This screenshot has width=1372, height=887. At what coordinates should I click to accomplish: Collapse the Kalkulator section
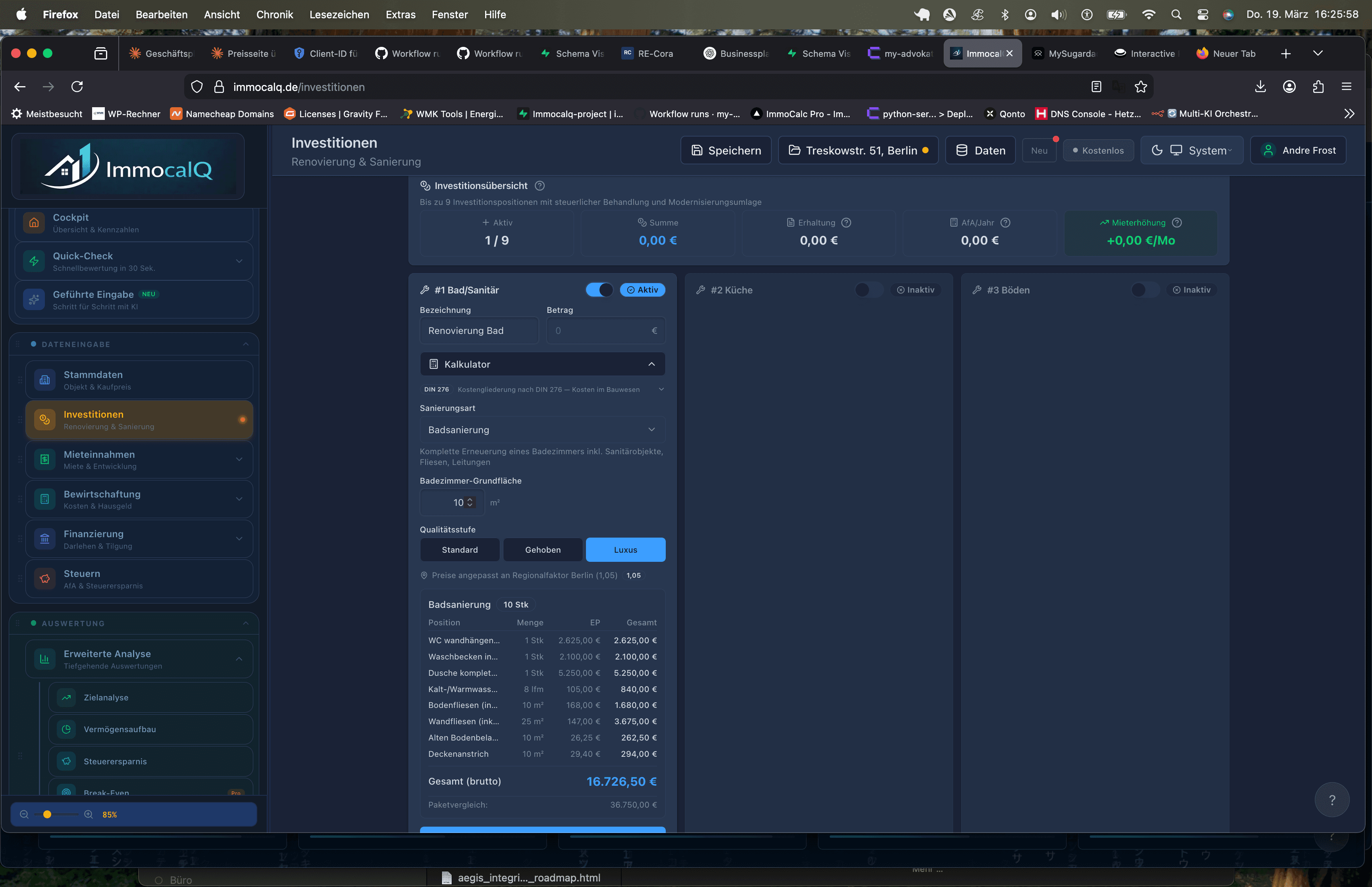[x=542, y=364]
